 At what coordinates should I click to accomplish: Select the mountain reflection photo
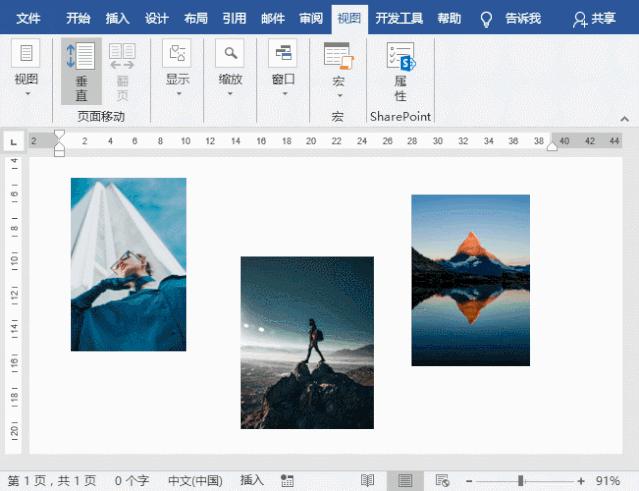tap(471, 280)
